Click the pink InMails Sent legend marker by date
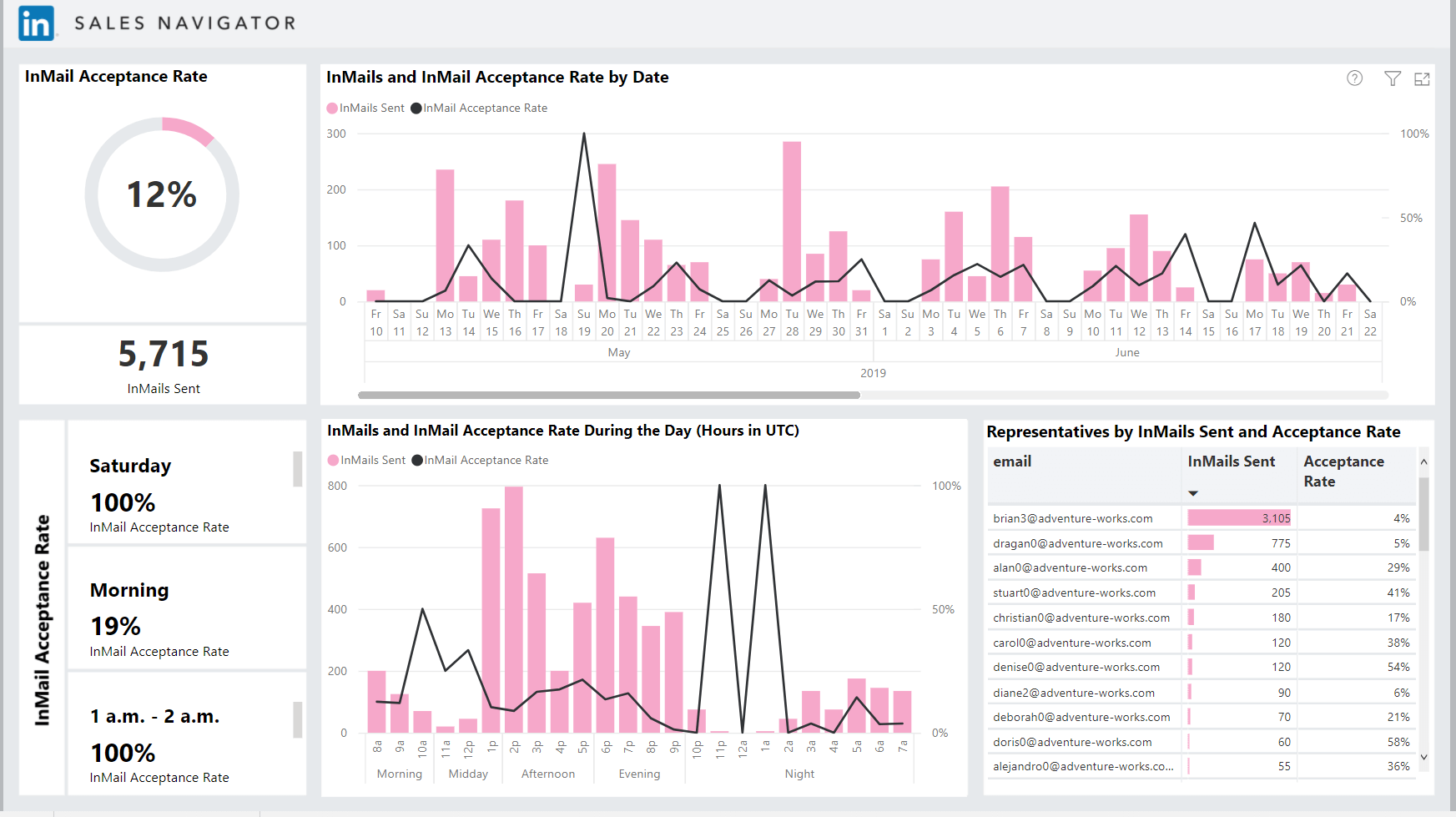This screenshot has width=1456, height=817. point(332,108)
